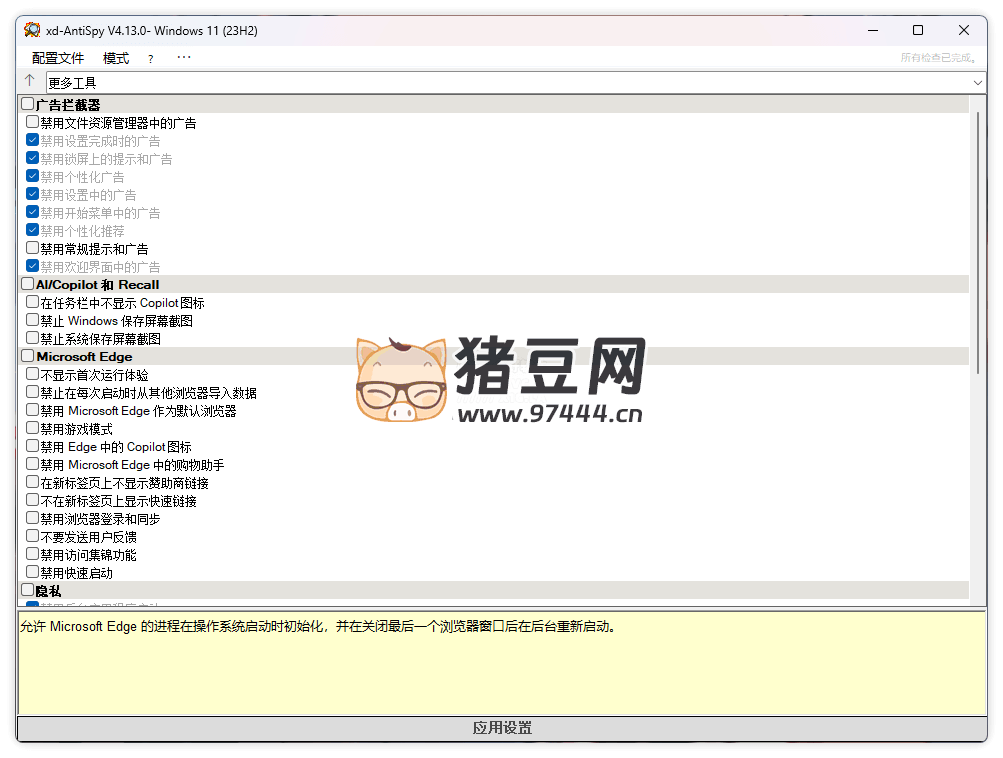
Task: Enable 禁用游戏模式 checkbox
Action: click(33, 428)
